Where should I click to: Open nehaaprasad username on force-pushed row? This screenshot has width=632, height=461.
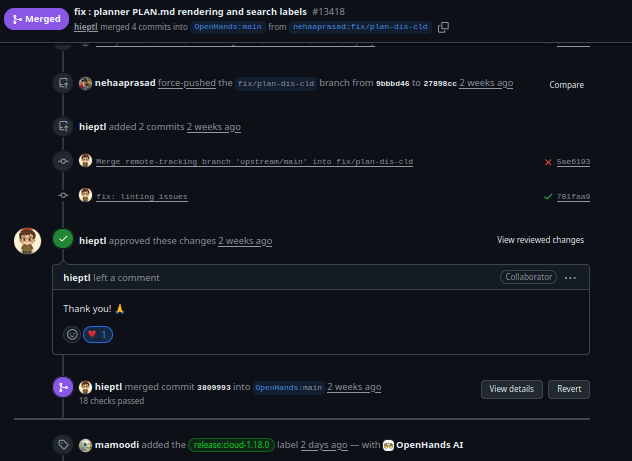click(x=125, y=83)
